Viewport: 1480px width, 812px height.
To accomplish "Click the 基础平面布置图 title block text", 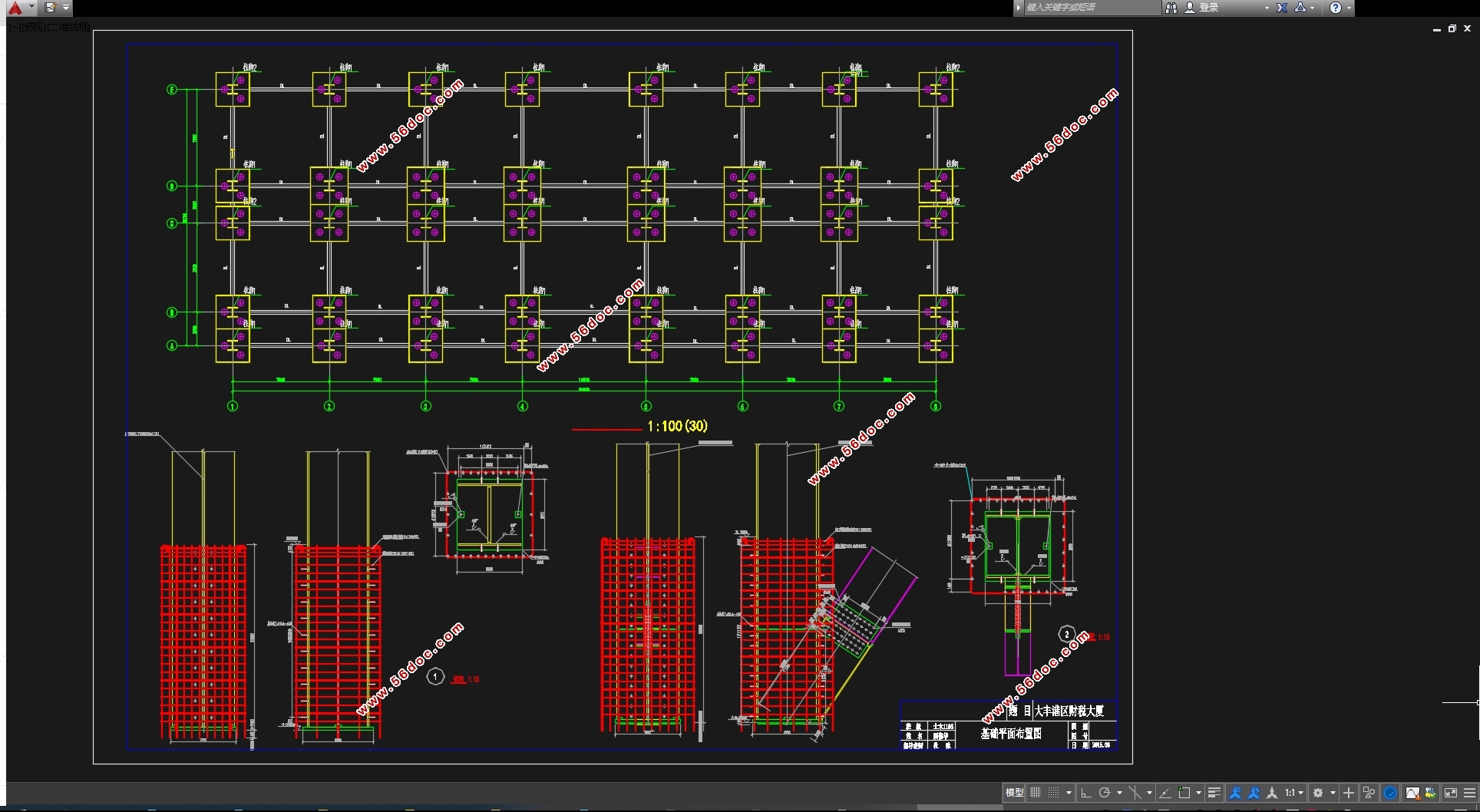I will point(1011,733).
